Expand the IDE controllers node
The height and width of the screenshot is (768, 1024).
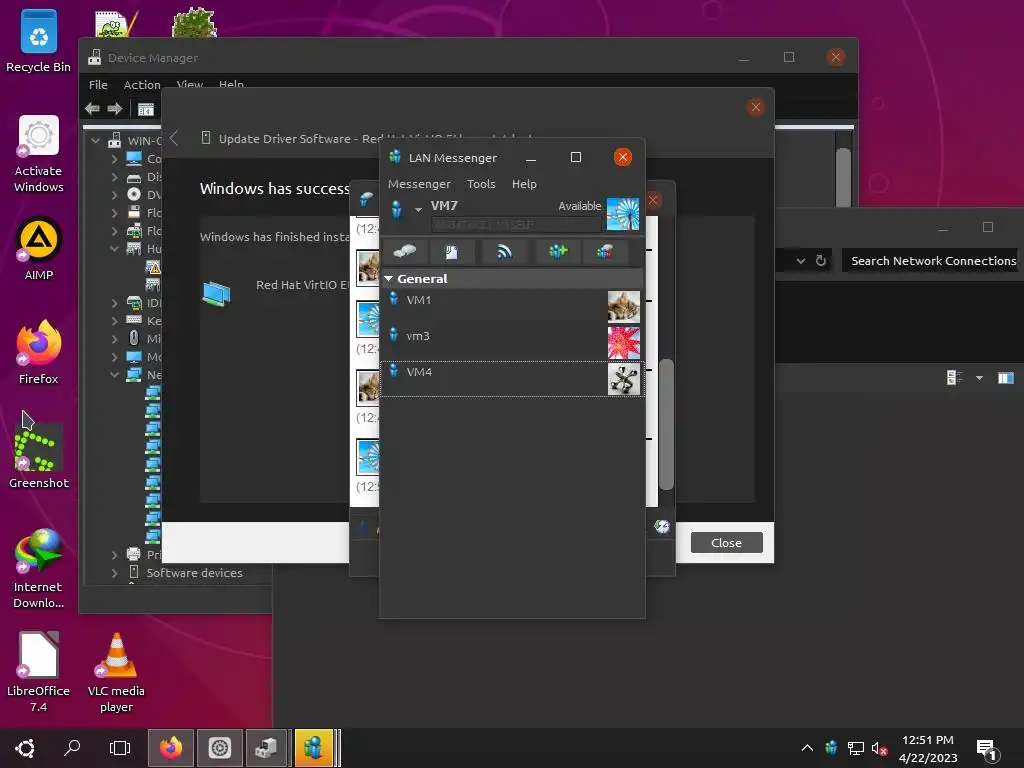click(115, 303)
